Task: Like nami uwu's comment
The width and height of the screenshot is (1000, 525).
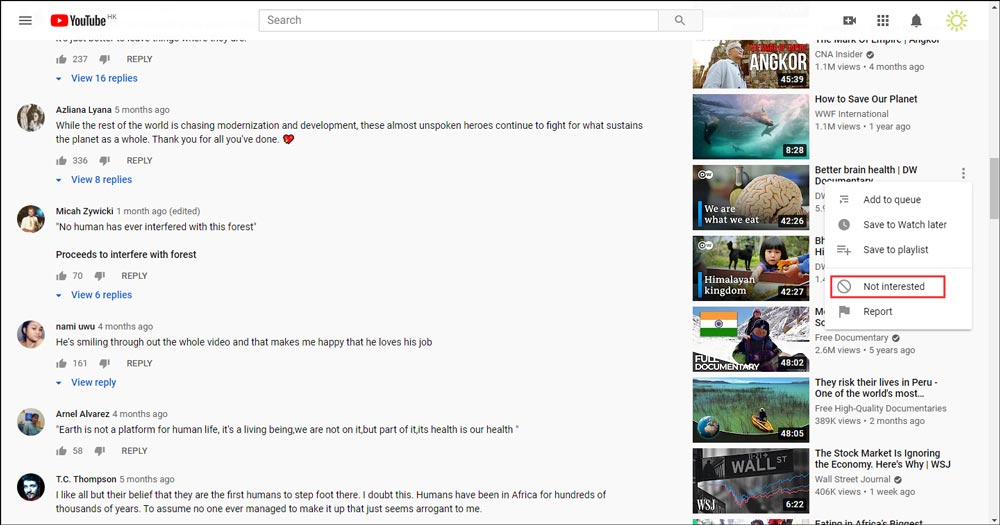Action: 61,363
